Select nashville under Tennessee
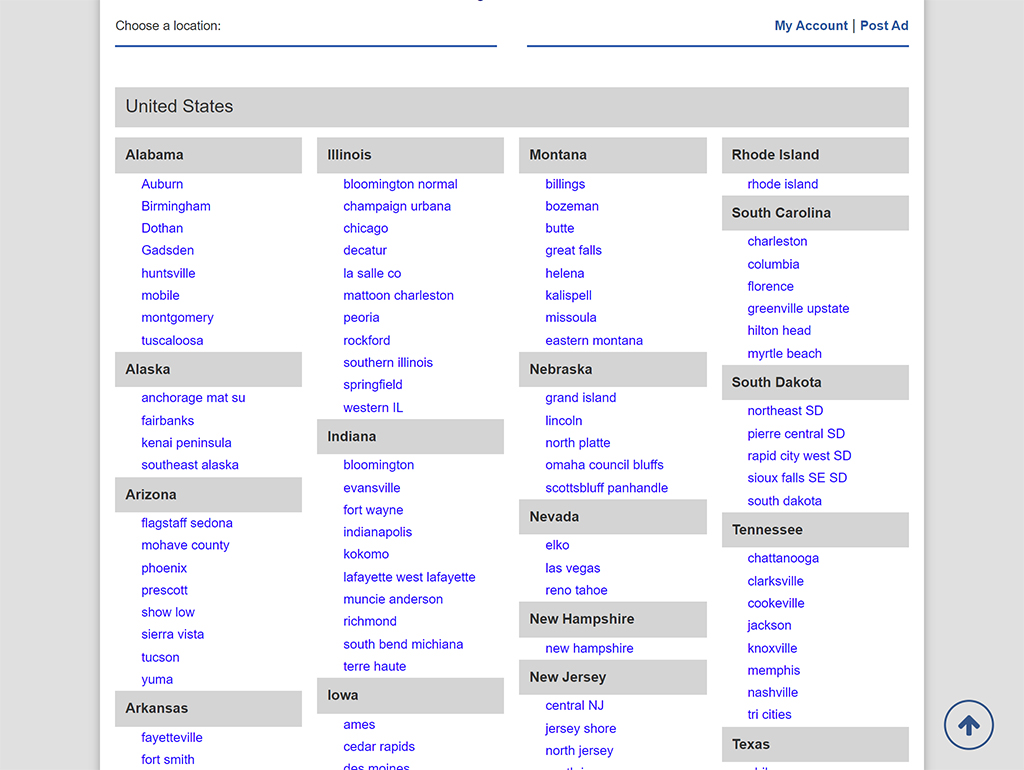Viewport: 1024px width, 770px height. point(772,692)
